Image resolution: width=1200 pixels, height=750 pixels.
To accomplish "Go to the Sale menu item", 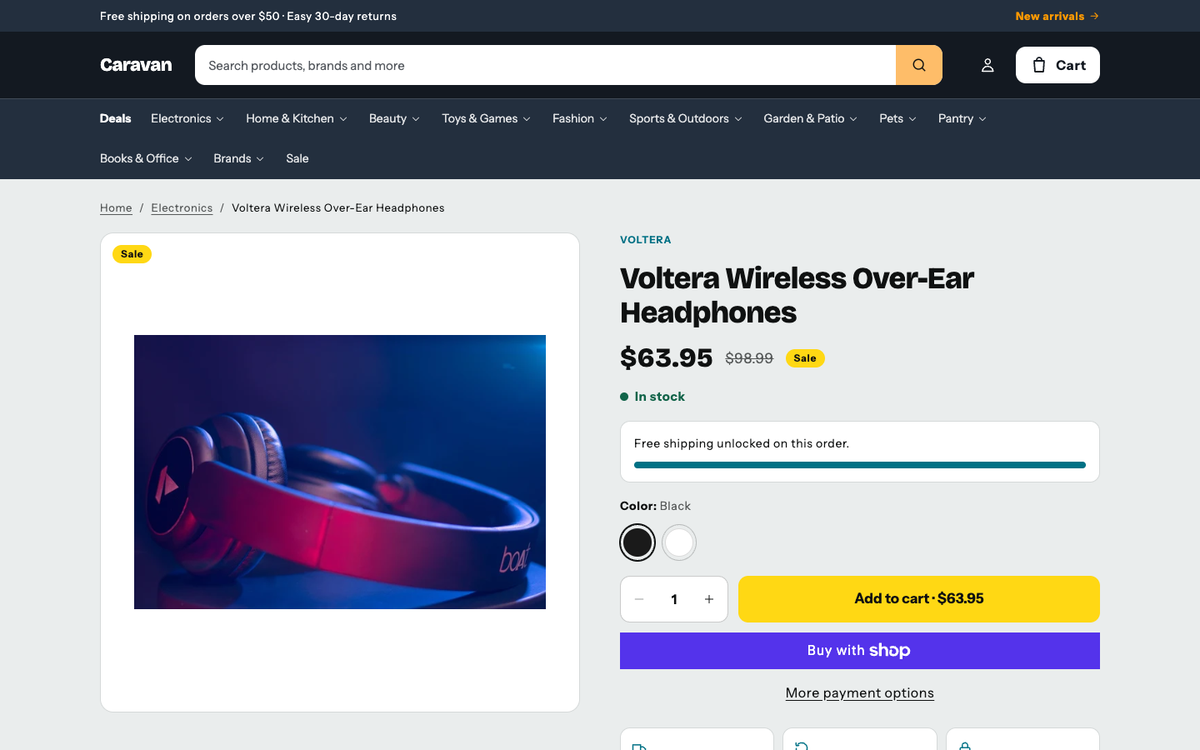I will [x=297, y=158].
